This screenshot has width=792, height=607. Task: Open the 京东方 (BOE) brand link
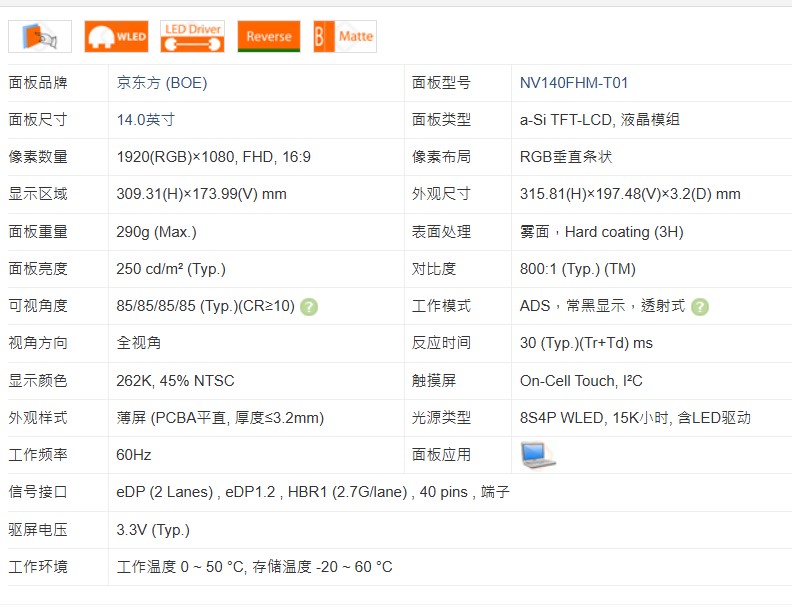point(162,83)
